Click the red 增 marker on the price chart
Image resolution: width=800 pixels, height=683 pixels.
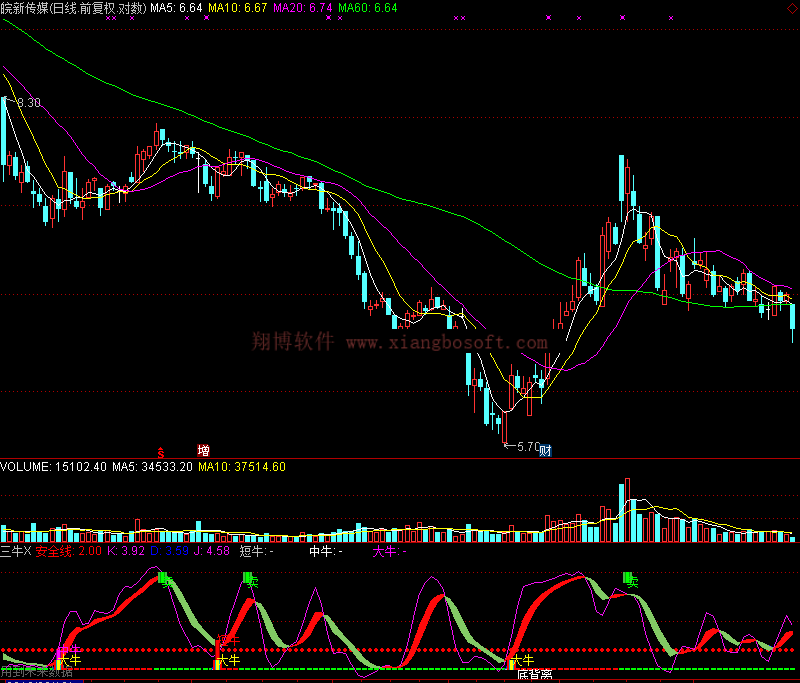pyautogui.click(x=203, y=451)
